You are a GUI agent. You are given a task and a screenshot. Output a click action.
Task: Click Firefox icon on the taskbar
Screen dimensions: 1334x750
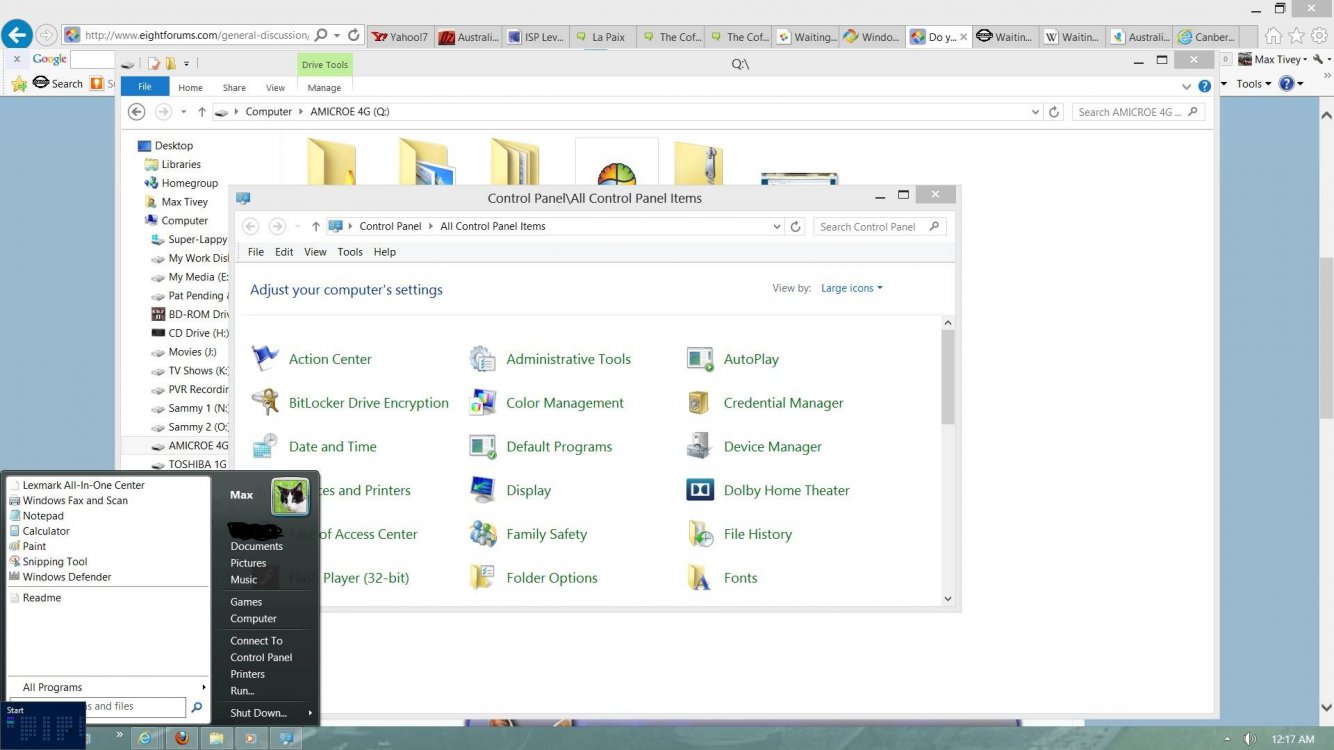(x=181, y=738)
